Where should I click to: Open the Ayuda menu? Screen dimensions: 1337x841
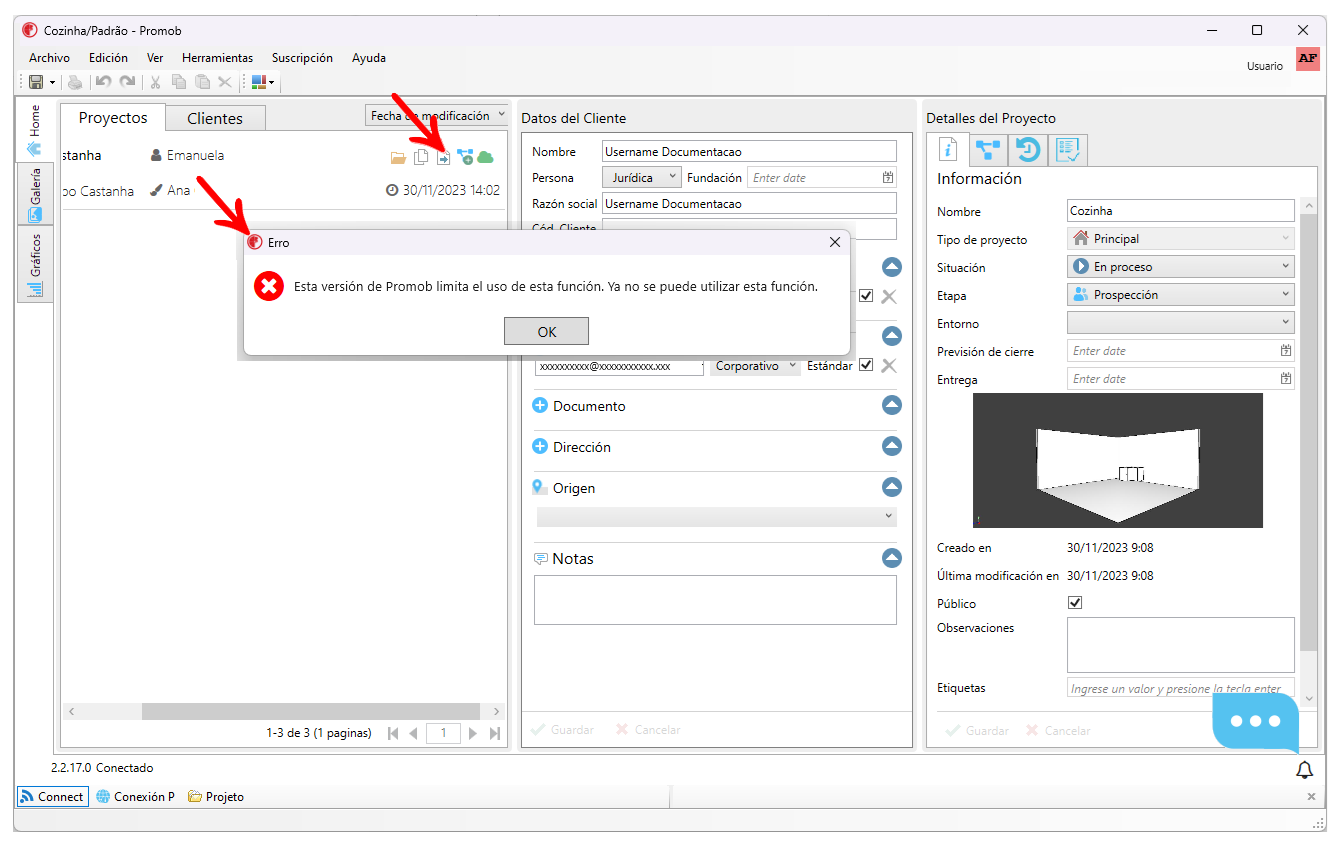point(369,58)
